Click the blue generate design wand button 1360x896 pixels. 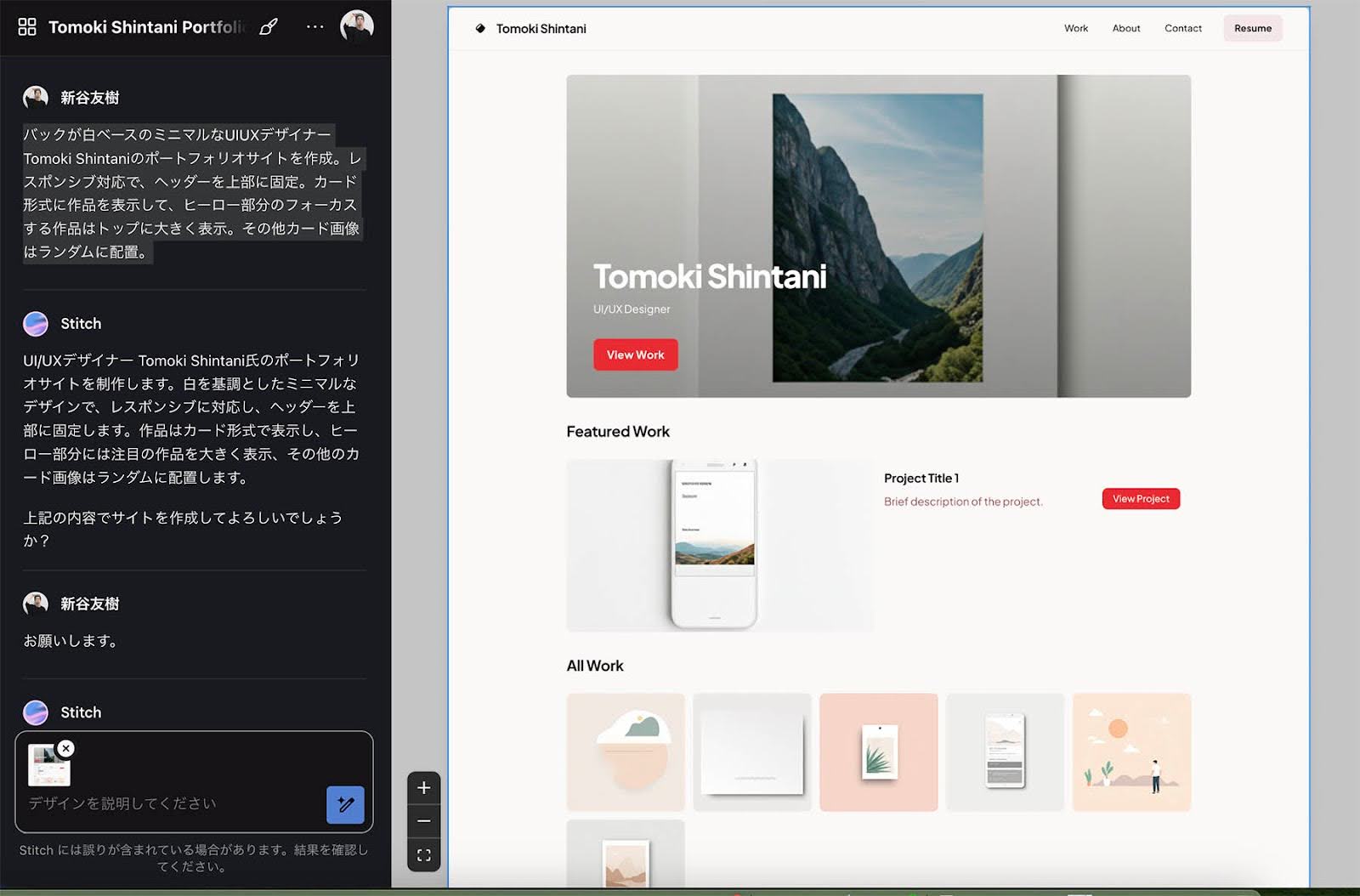[x=345, y=804]
